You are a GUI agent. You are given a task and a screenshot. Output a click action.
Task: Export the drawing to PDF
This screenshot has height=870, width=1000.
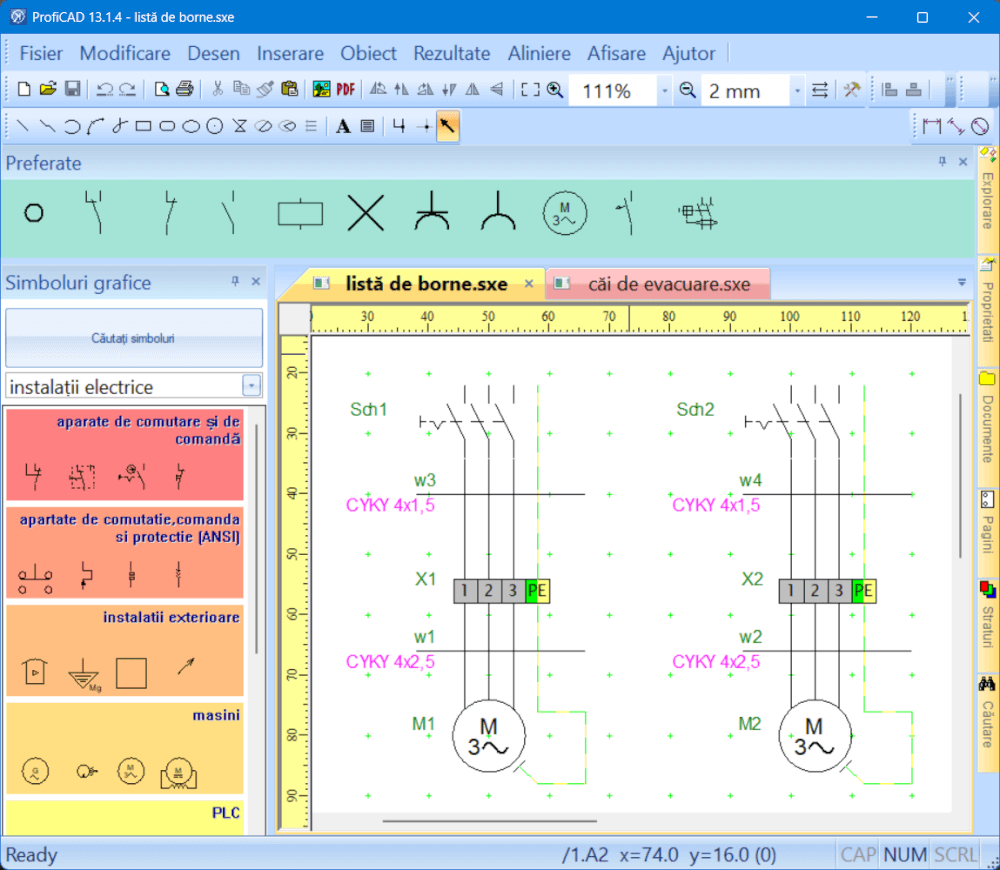(345, 89)
